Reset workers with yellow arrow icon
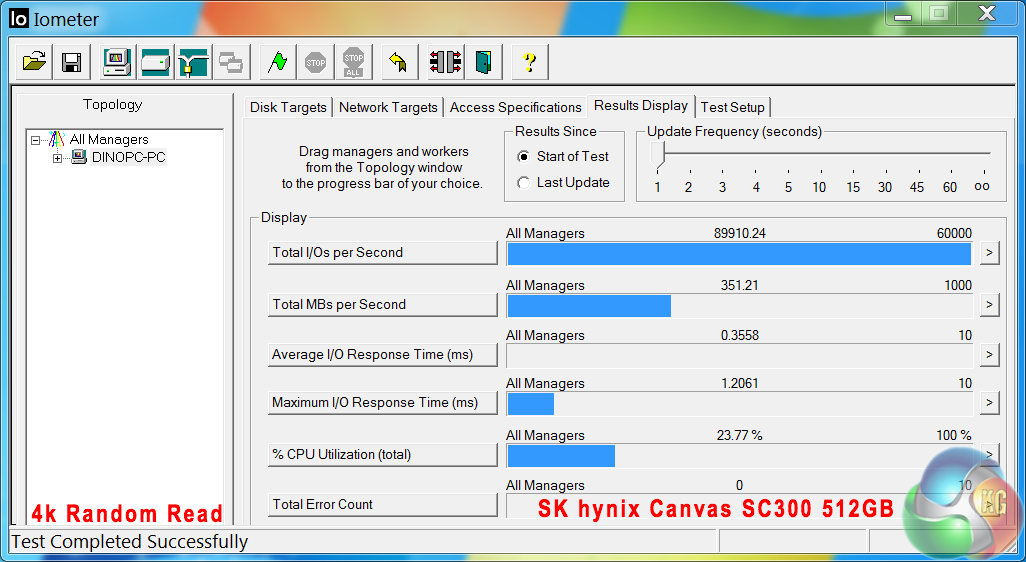 point(399,62)
